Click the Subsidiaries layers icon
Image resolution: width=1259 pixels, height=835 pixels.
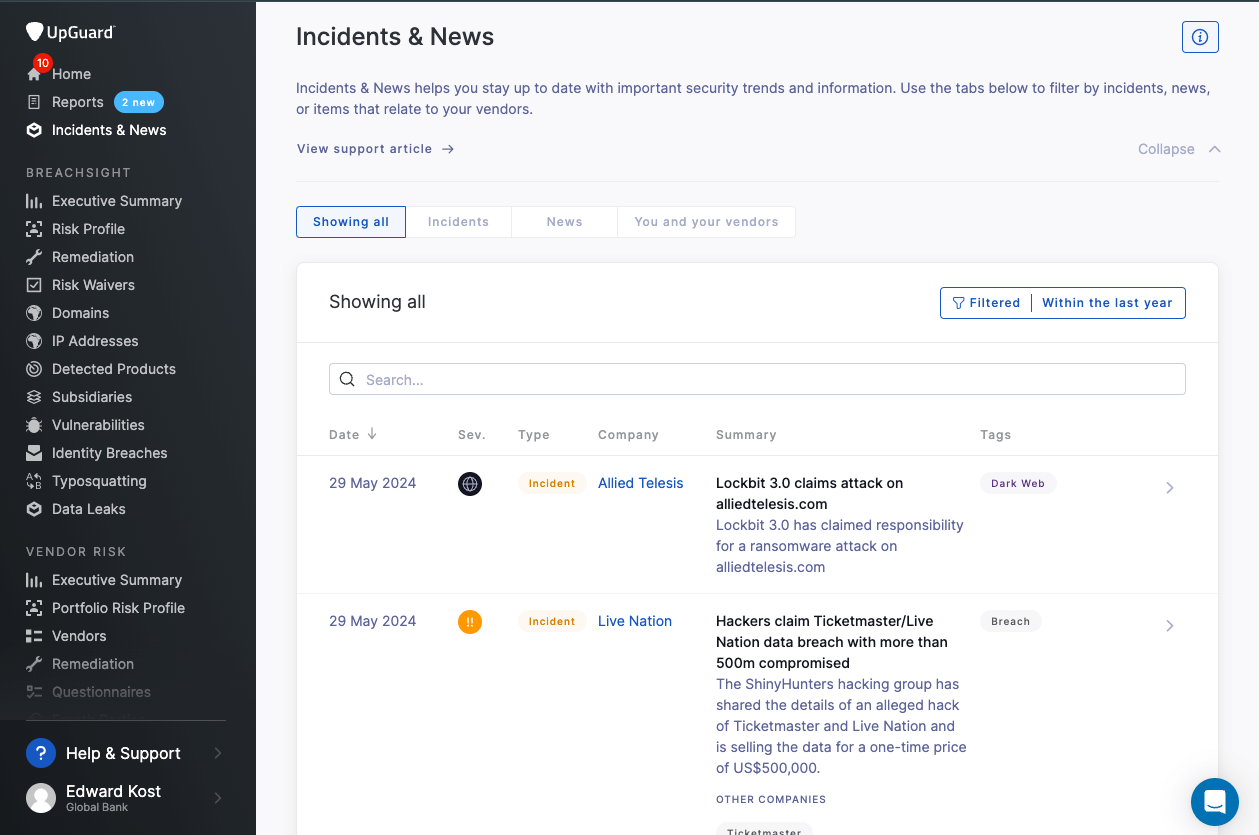pos(34,397)
